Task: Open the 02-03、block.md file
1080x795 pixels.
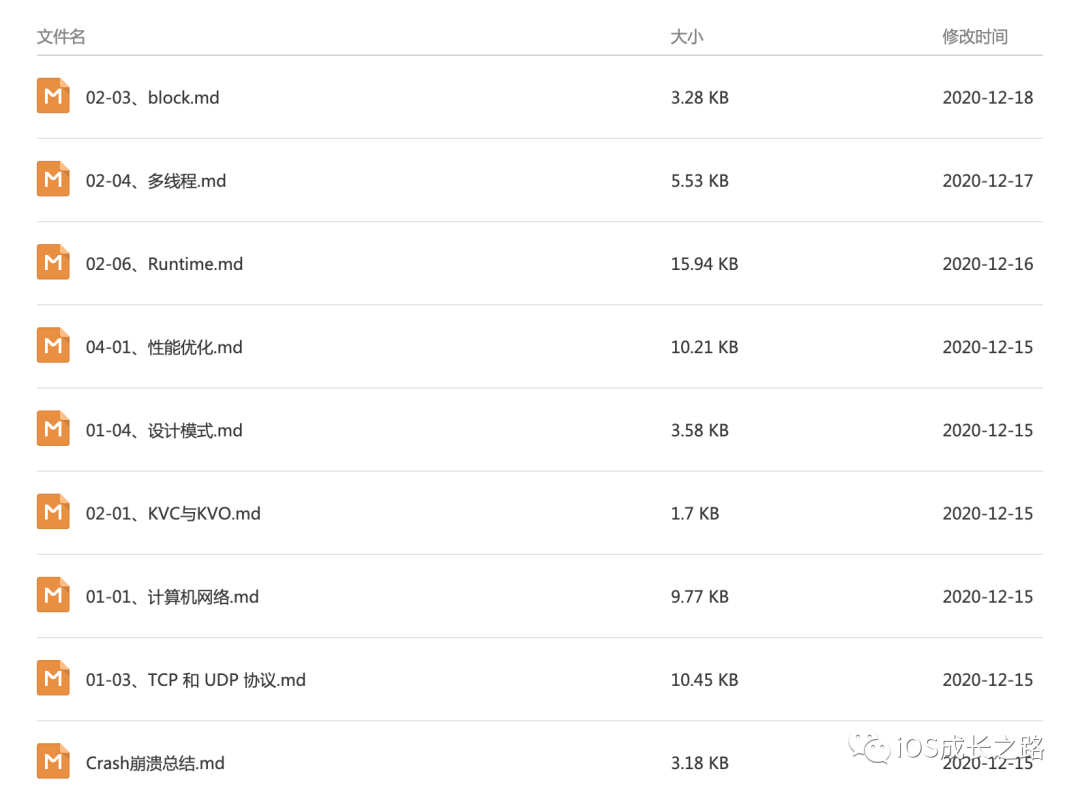Action: click(x=153, y=98)
